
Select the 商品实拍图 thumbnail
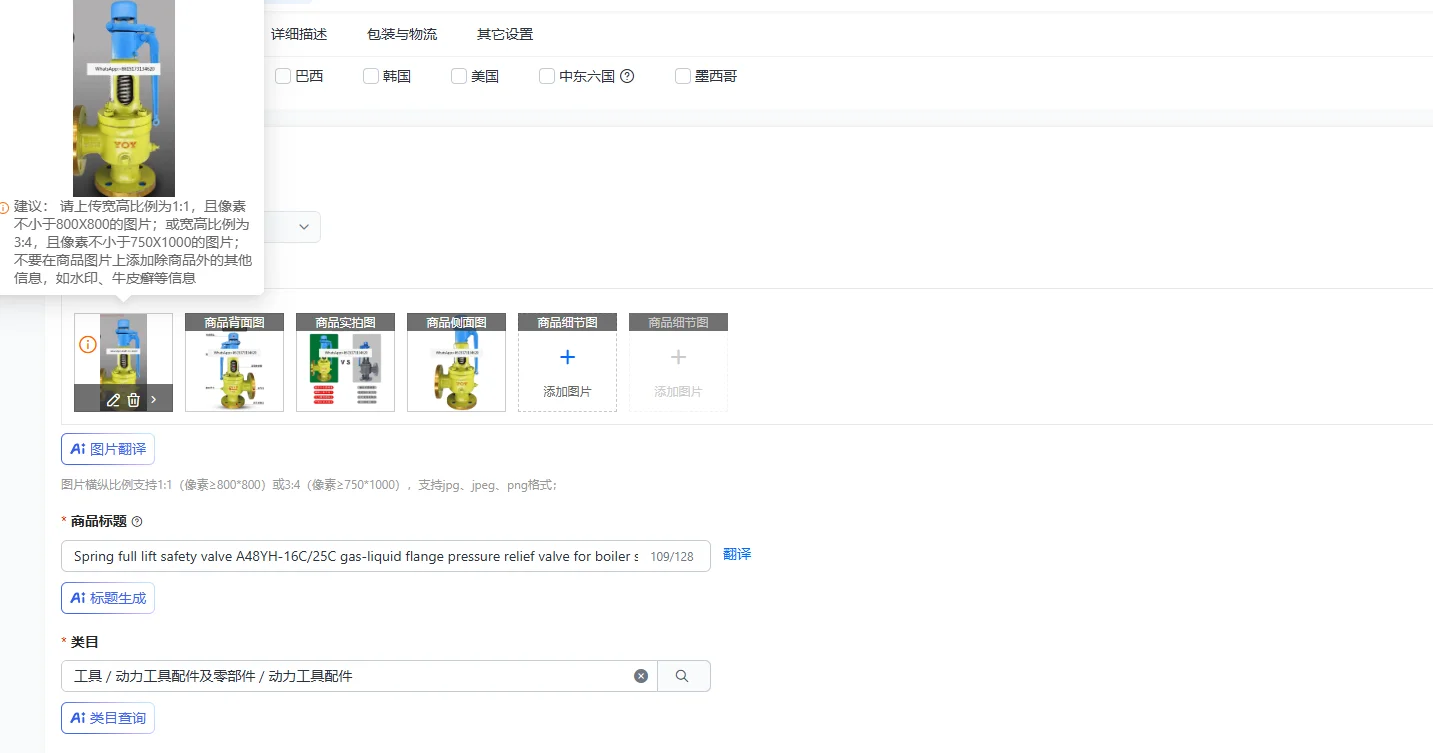(345, 362)
